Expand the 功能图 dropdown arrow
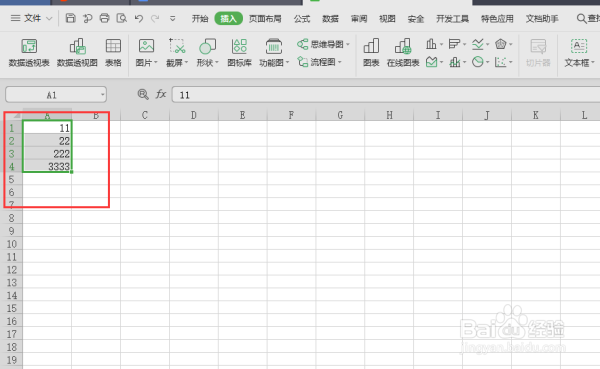The height and width of the screenshot is (369, 600). coord(287,62)
